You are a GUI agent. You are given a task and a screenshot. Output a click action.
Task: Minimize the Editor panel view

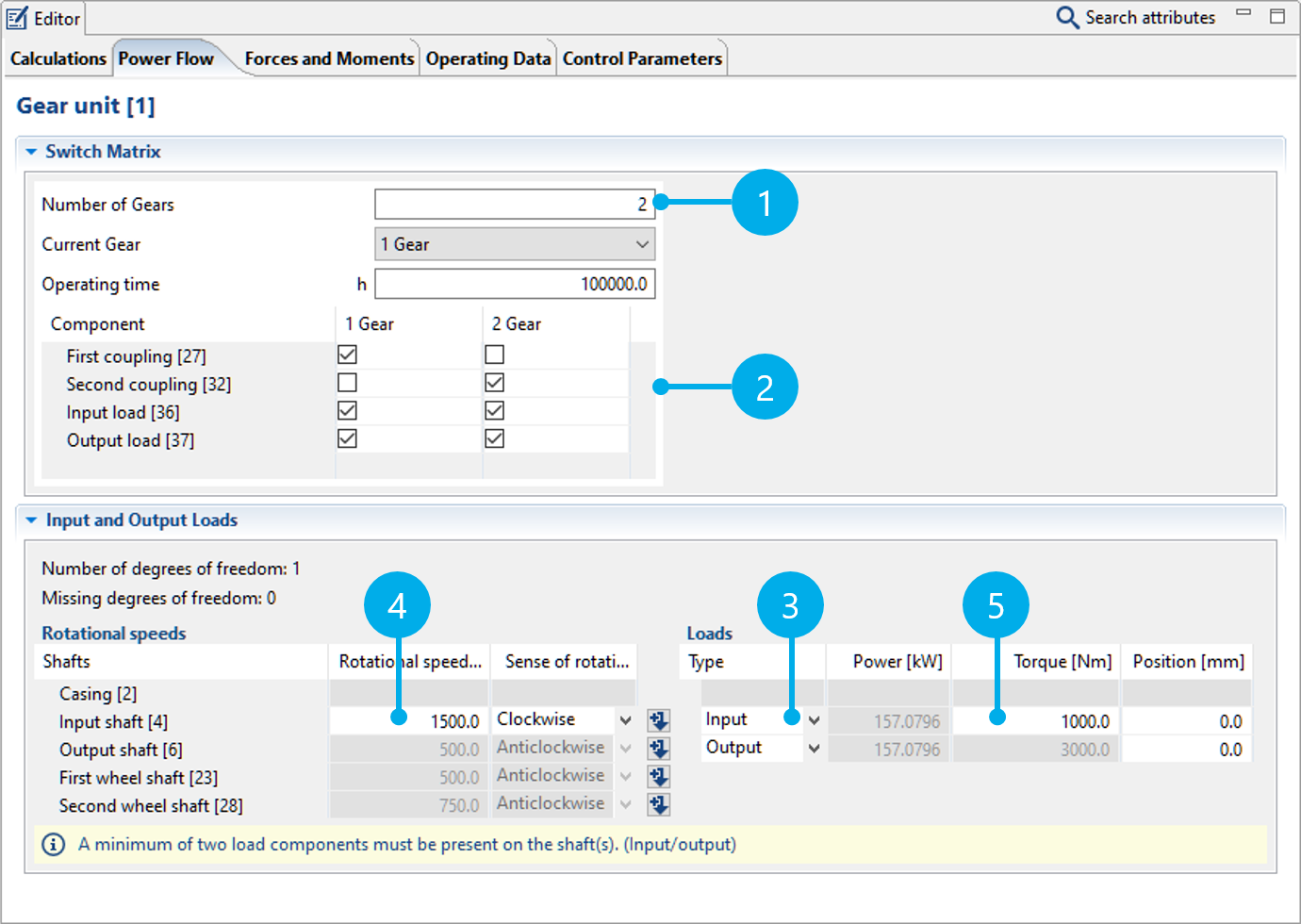[x=1243, y=14]
